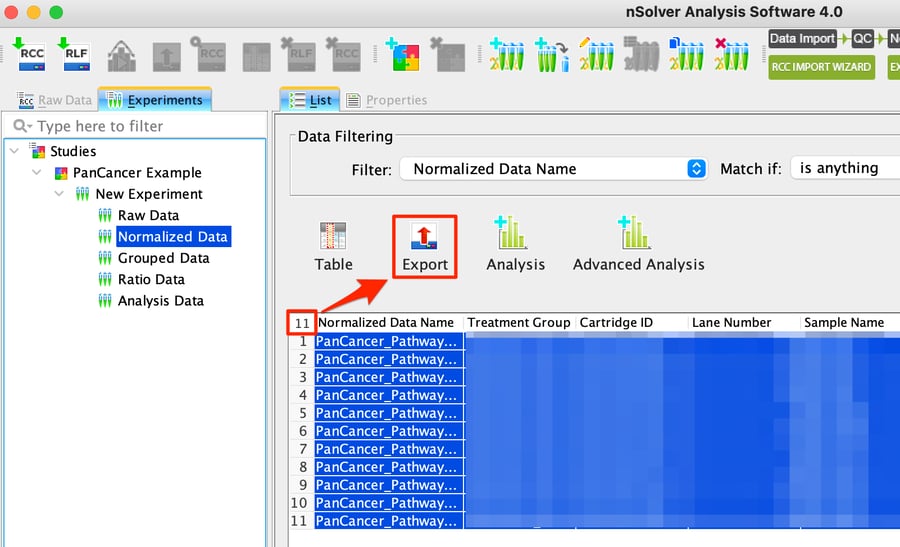Collapse the Studies tree node
The image size is (900, 547).
(15, 151)
